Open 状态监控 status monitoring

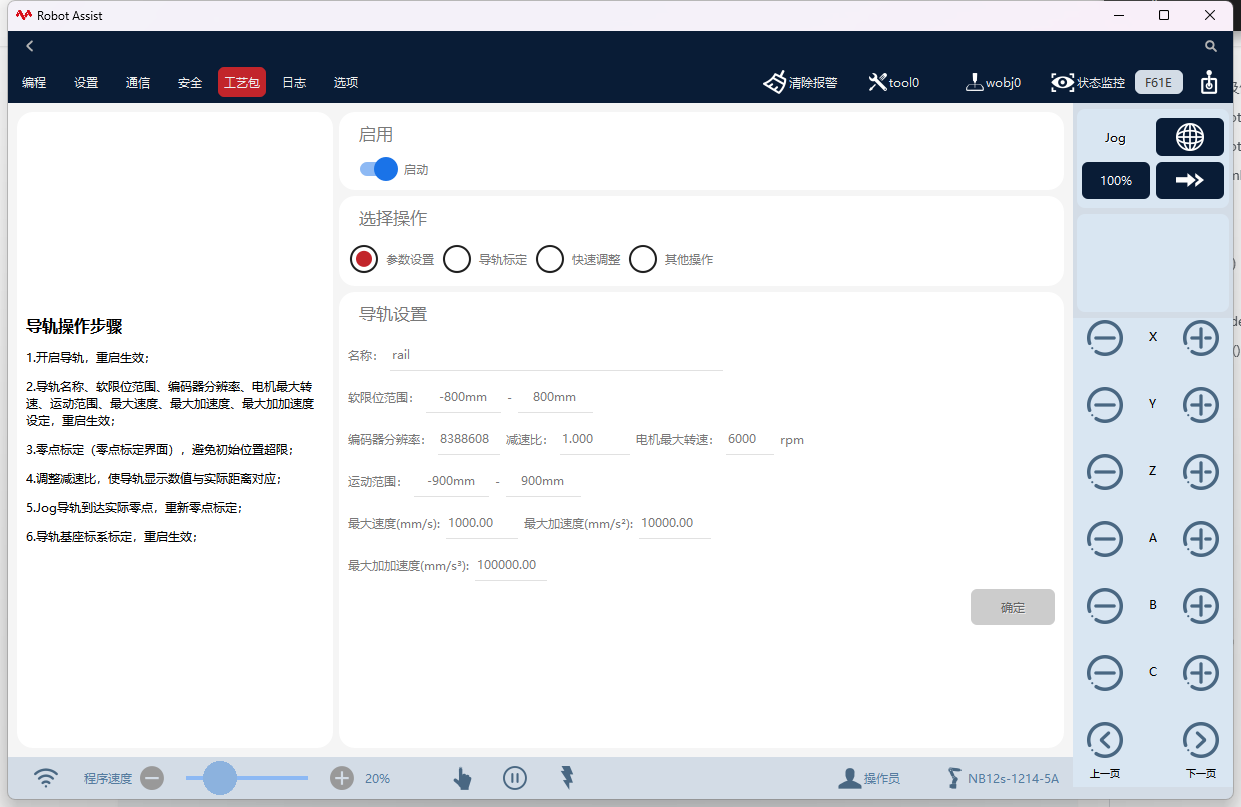pyautogui.click(x=1062, y=82)
